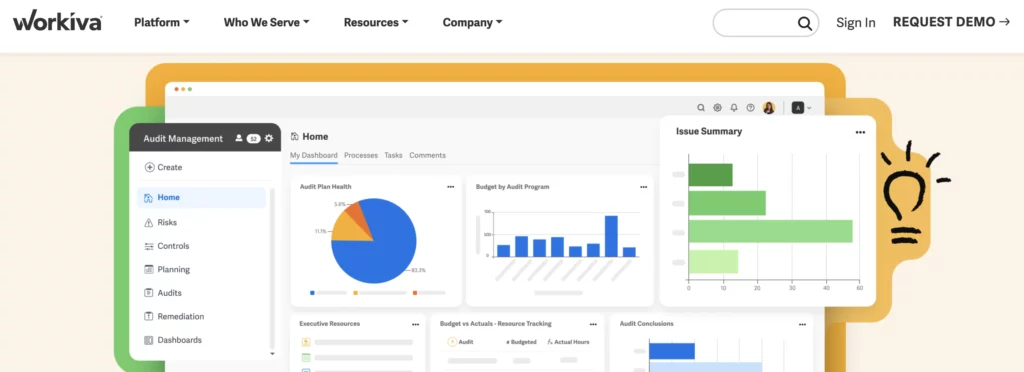This screenshot has width=1024, height=372.
Task: Click the yellow pie legend swatch
Action: [x=355, y=293]
